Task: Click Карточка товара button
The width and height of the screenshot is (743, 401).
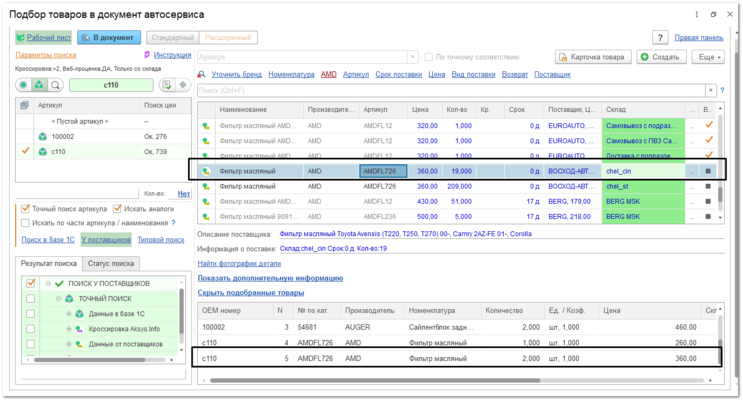Action: 593,57
